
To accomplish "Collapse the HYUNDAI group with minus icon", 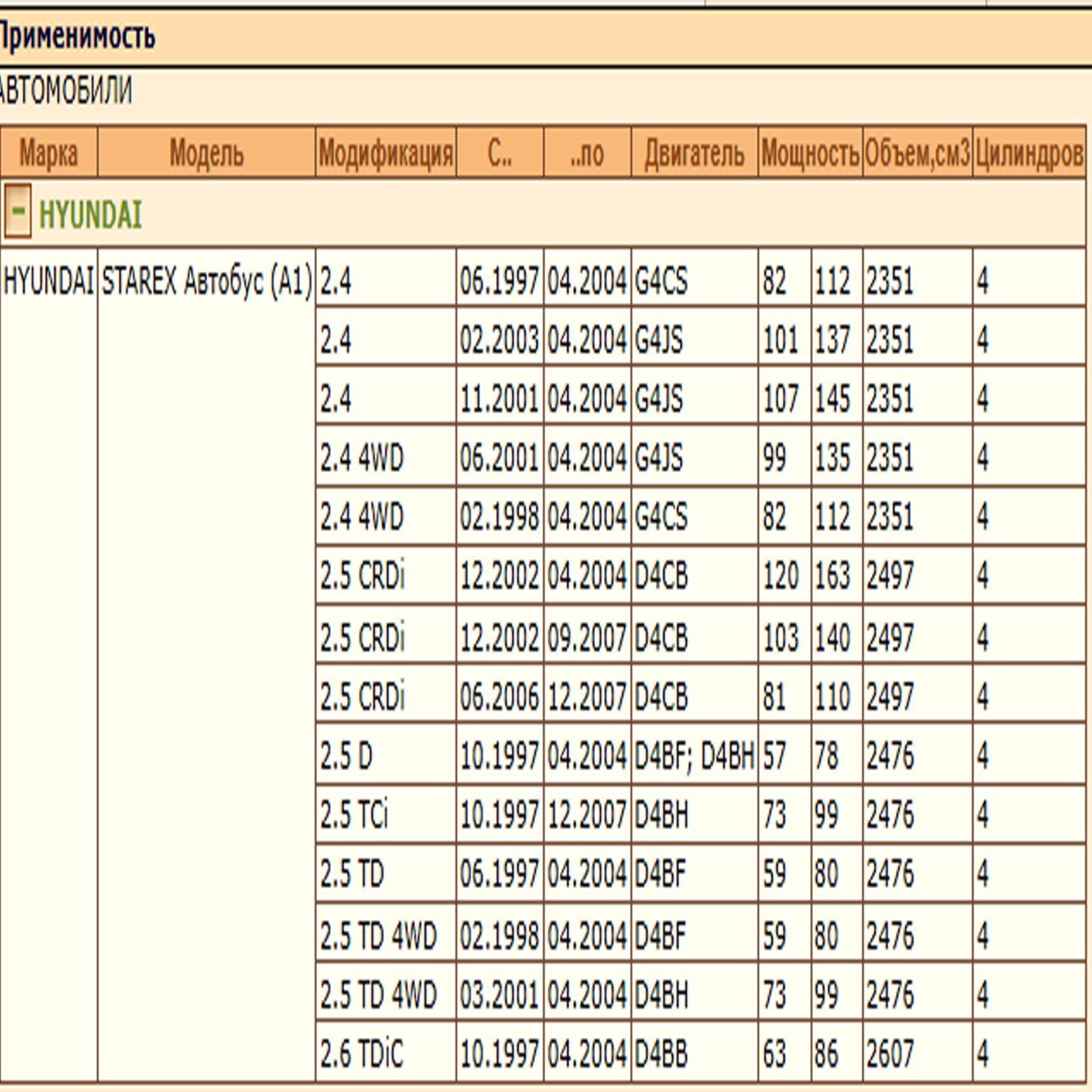I will click(x=17, y=211).
